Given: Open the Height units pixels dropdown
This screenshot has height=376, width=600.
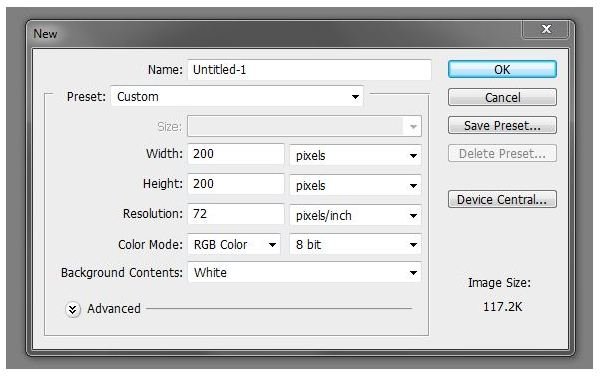Looking at the screenshot, I should coord(355,186).
